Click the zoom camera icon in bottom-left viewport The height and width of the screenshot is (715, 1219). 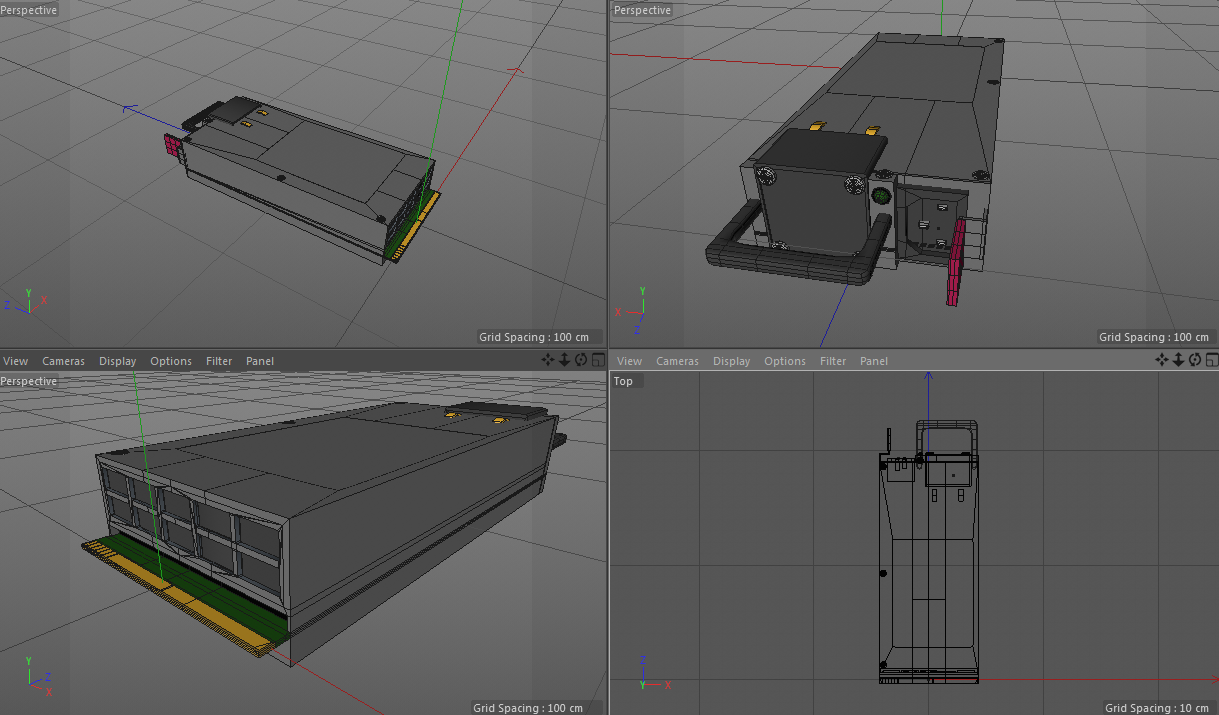(x=564, y=360)
